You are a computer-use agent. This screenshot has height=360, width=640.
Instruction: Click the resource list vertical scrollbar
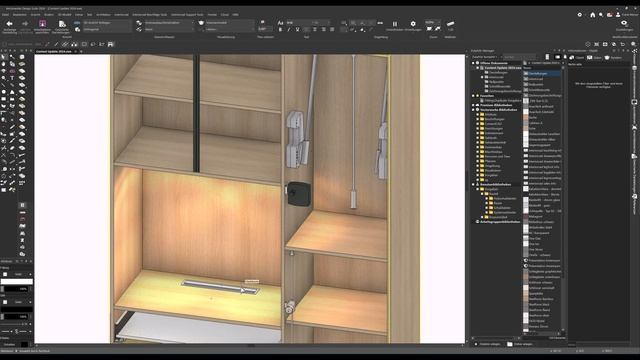[563, 198]
